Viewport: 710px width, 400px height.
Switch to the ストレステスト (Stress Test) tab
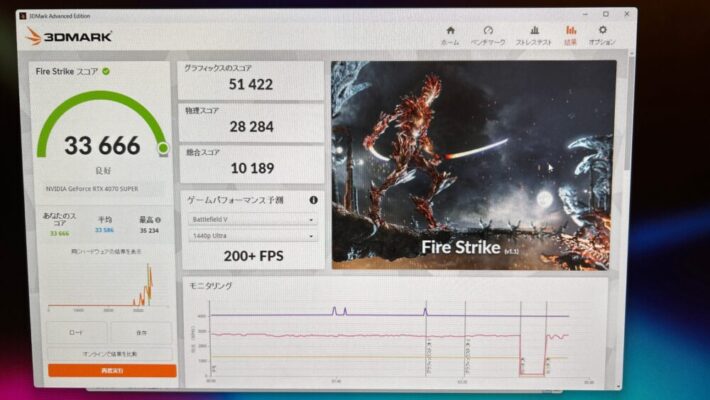coord(534,36)
